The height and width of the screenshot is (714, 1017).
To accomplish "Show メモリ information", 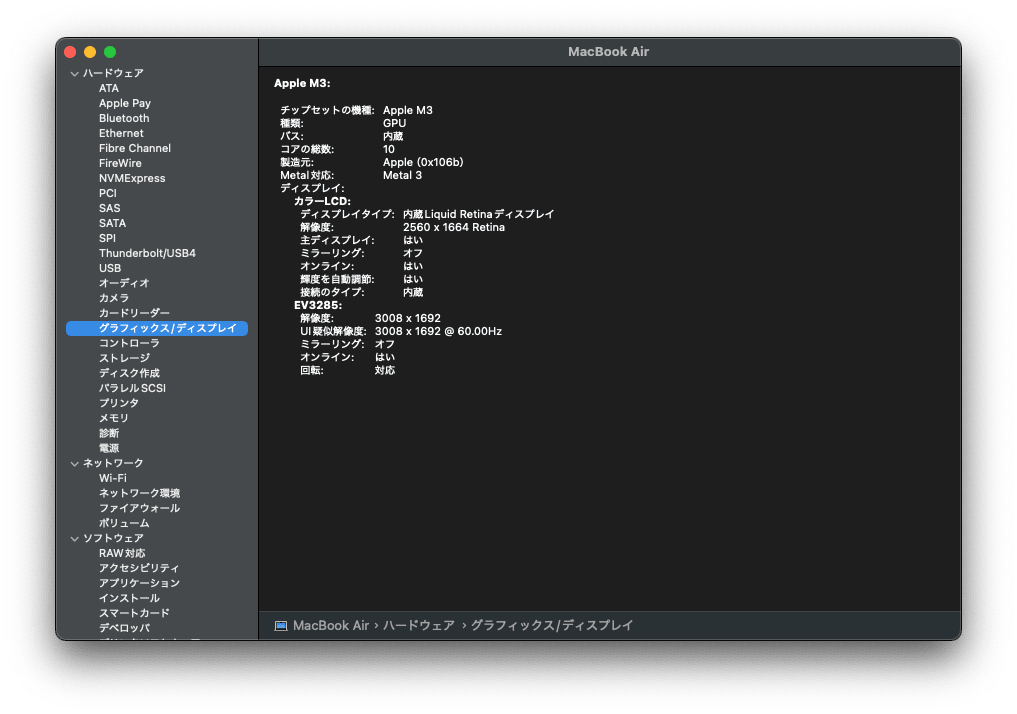I will [x=114, y=418].
